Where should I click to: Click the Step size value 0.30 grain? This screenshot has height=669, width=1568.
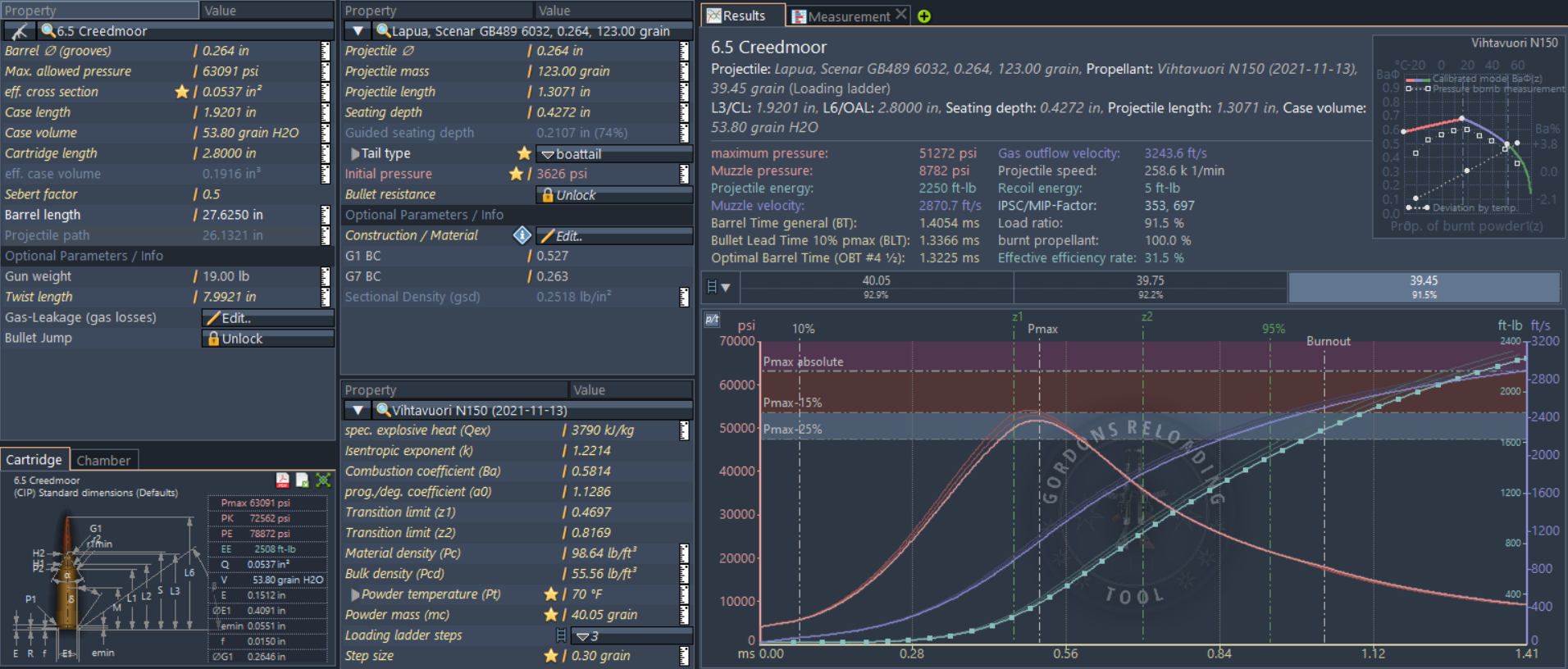[601, 656]
